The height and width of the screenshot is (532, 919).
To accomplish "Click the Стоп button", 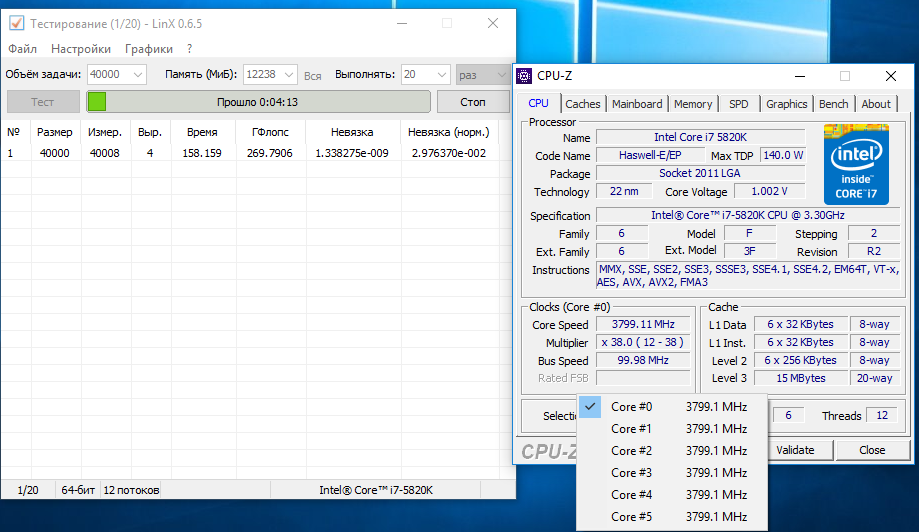I will 473,102.
